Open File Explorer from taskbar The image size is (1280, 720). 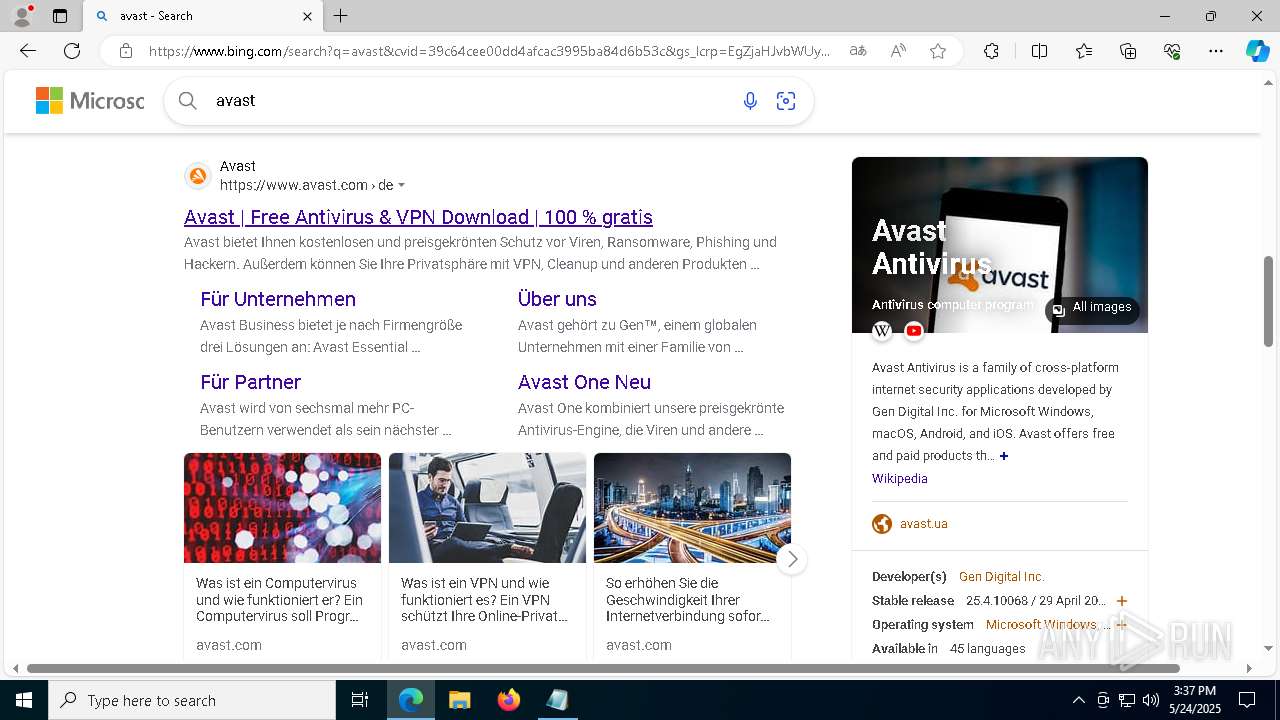point(459,700)
